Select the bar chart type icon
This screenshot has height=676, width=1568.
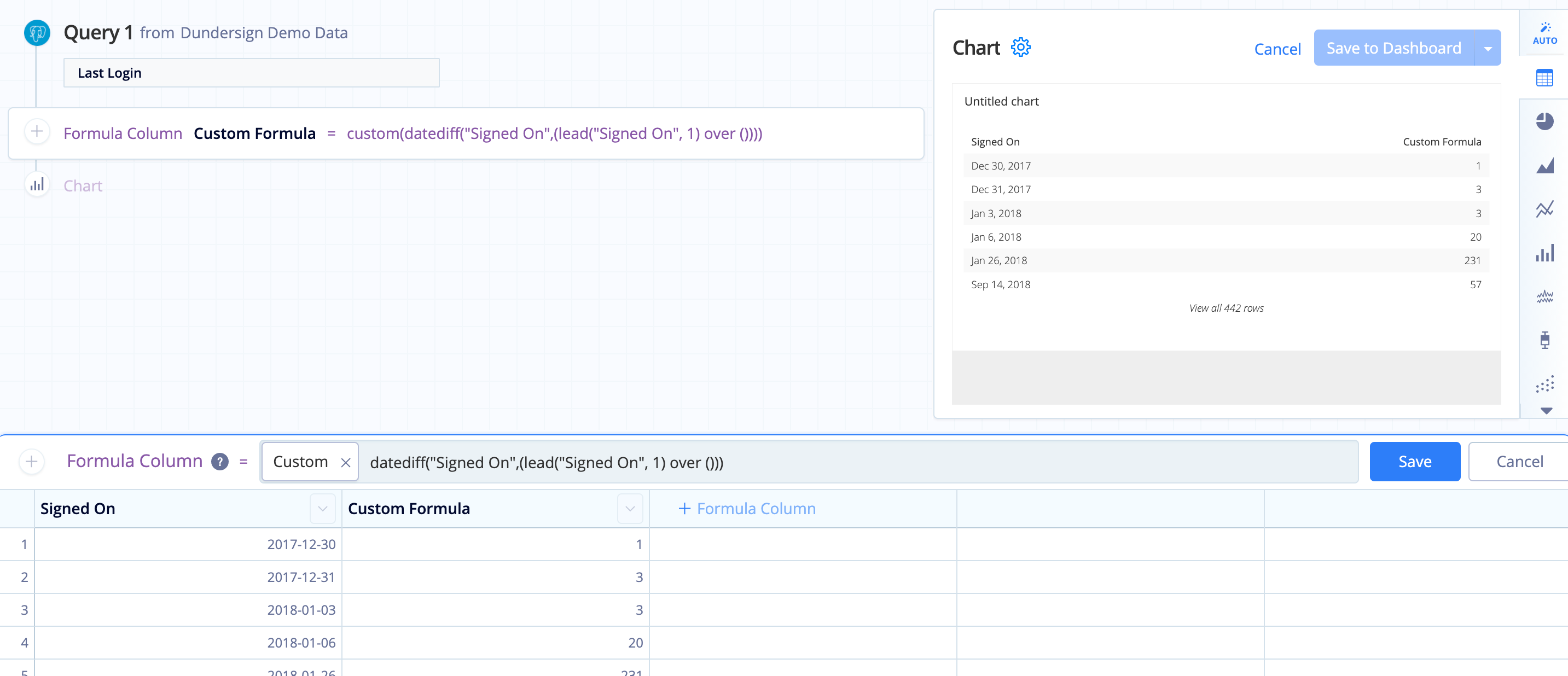click(x=1544, y=253)
